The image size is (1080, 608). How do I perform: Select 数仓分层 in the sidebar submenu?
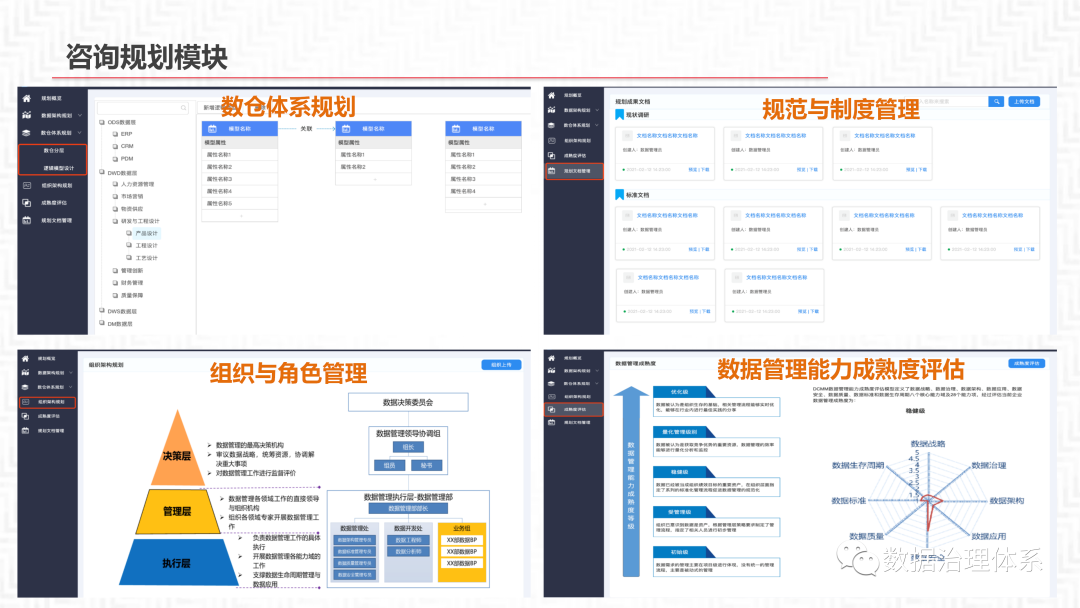pos(54,150)
